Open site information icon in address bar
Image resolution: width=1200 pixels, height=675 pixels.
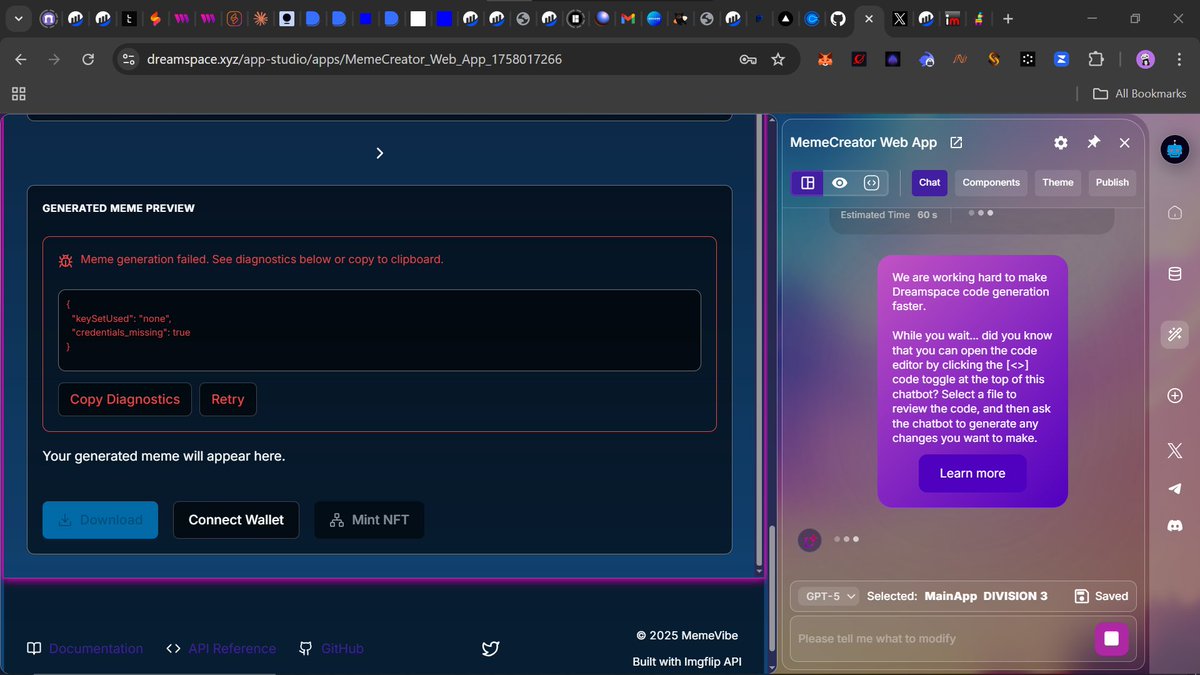(128, 59)
